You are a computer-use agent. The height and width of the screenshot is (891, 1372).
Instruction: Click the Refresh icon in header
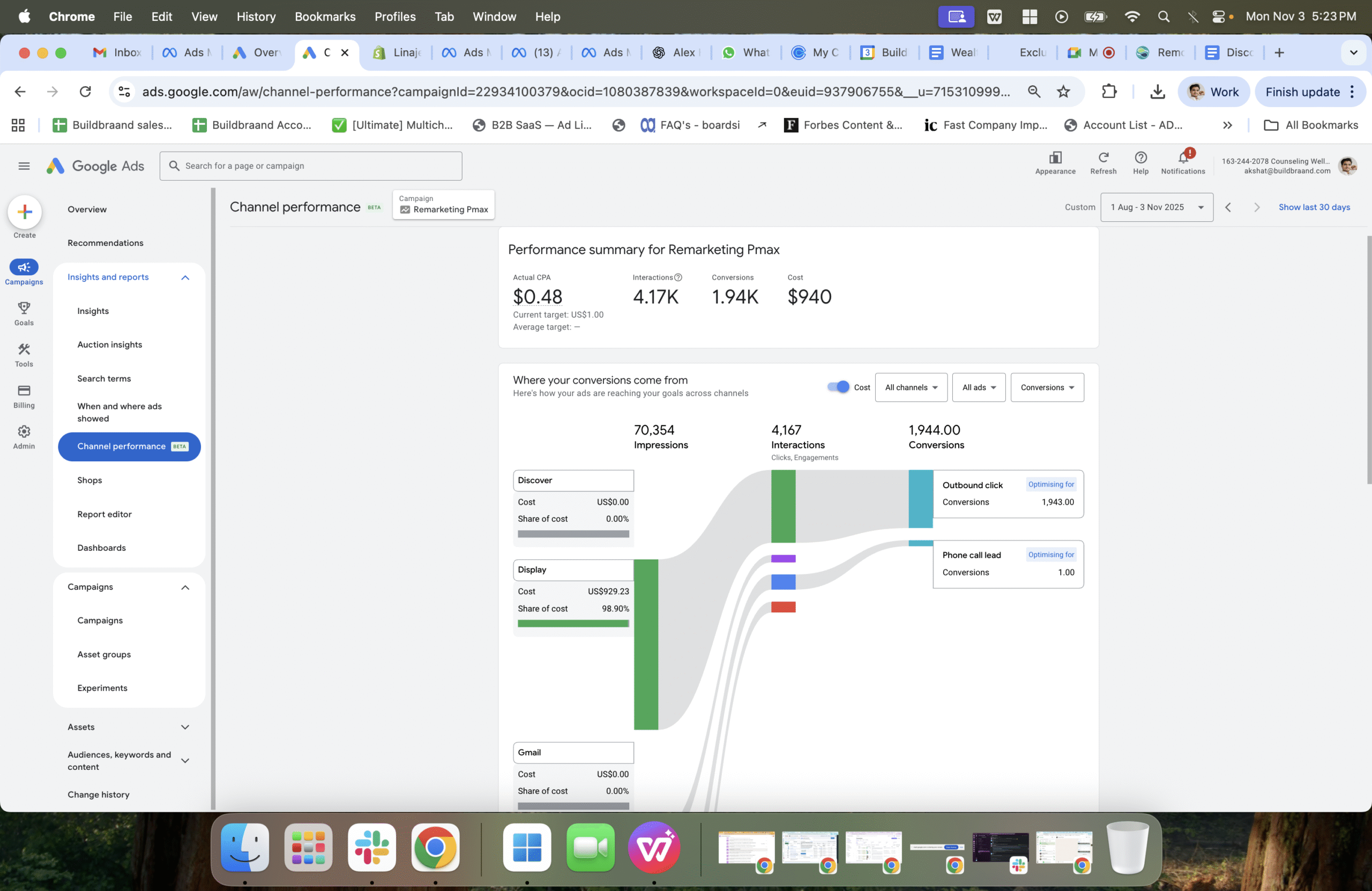click(x=1103, y=158)
